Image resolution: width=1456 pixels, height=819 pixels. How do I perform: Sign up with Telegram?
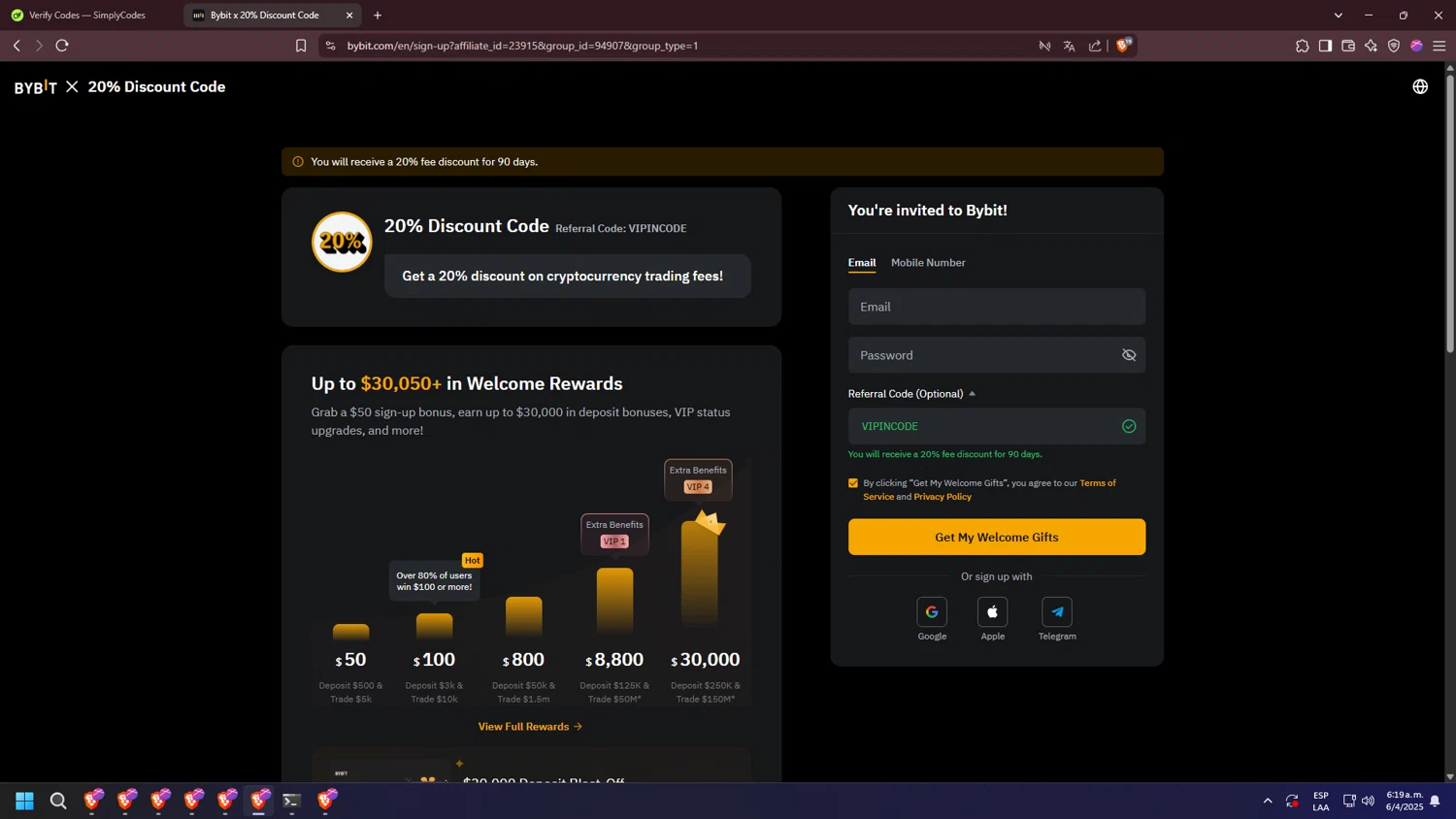coord(1057,612)
